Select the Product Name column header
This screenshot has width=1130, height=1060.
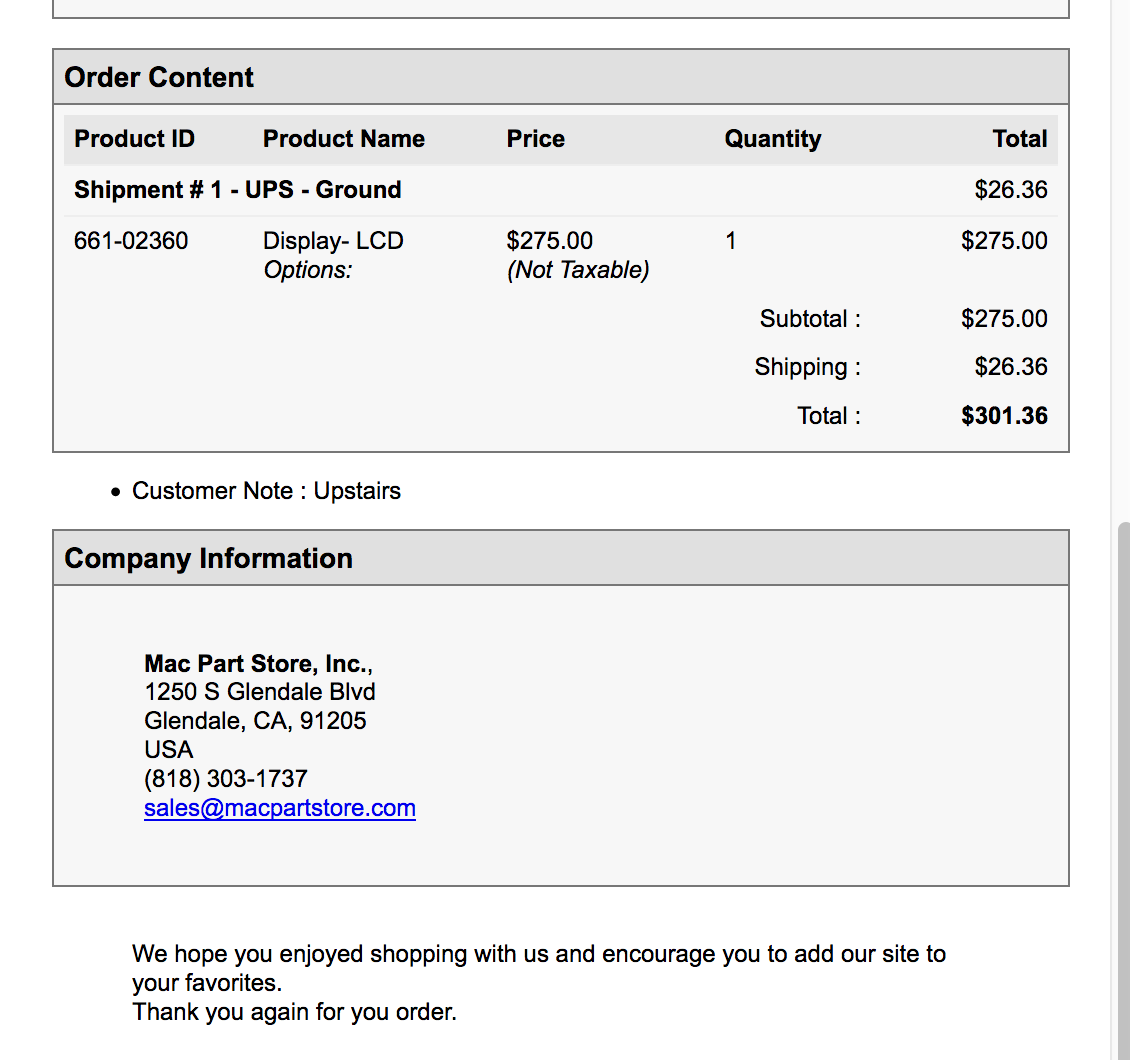point(344,138)
